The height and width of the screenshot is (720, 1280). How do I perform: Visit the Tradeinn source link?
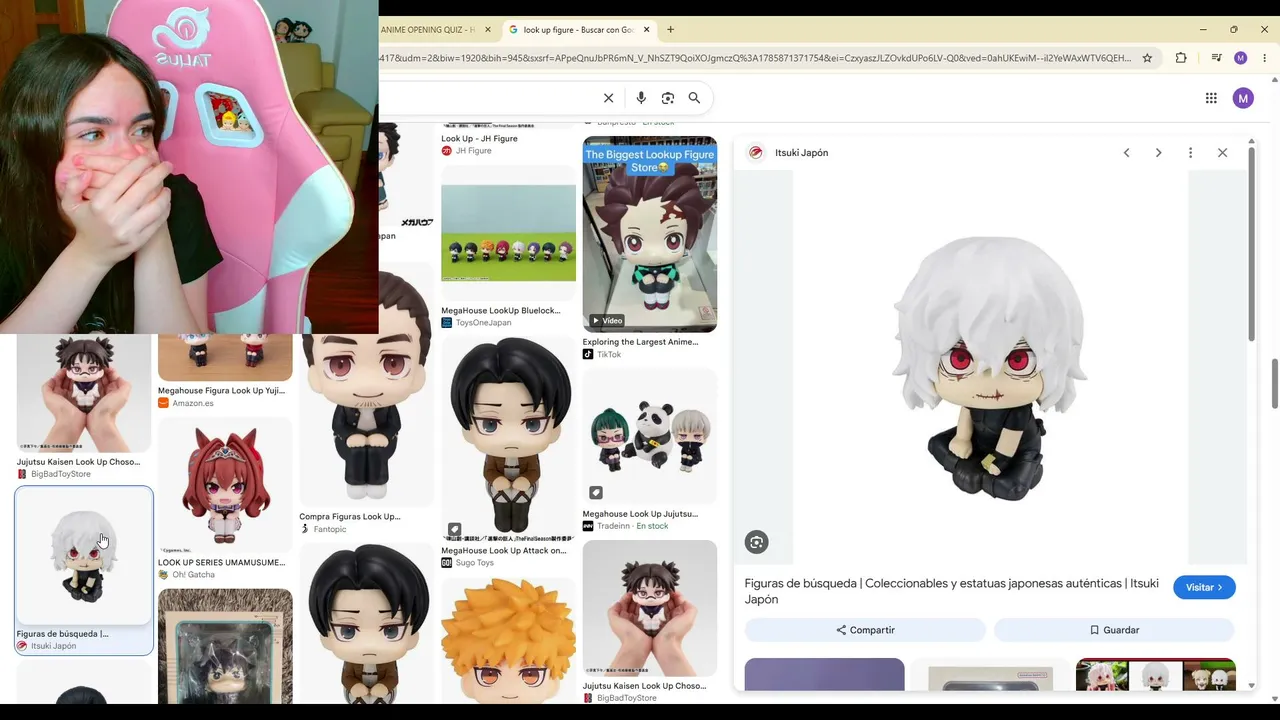(x=615, y=526)
